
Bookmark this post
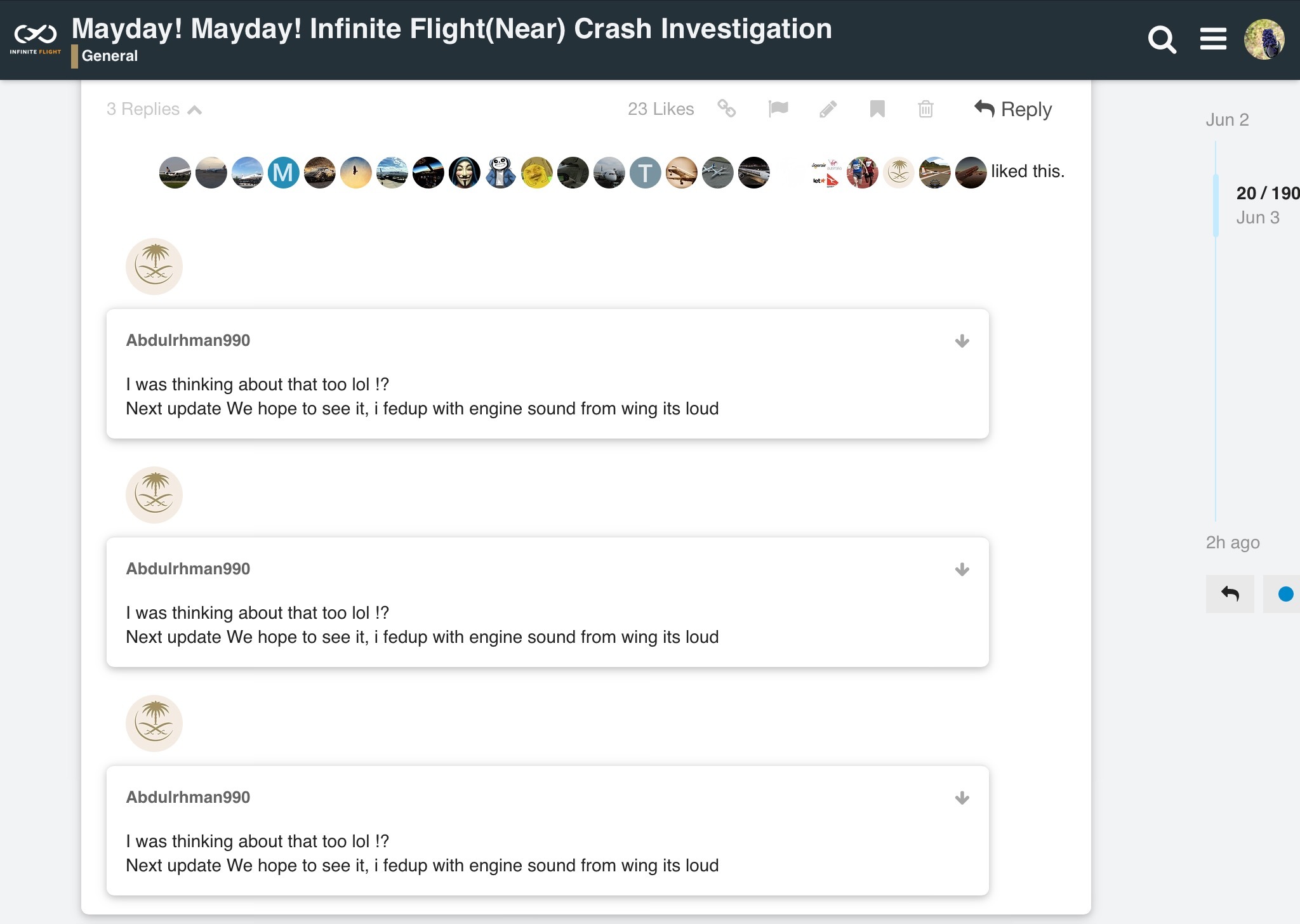tap(877, 109)
